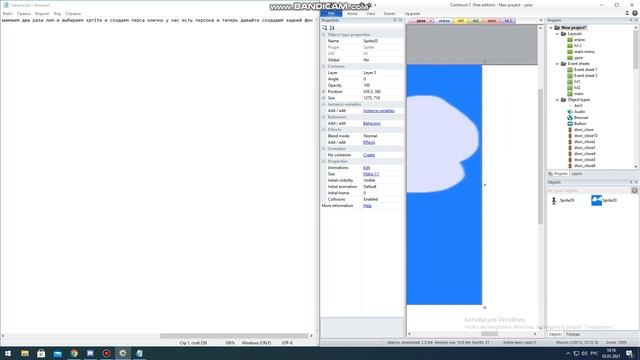640x360 pixels.
Task: Open Notepad's Формат menu
Action: pyautogui.click(x=42, y=13)
